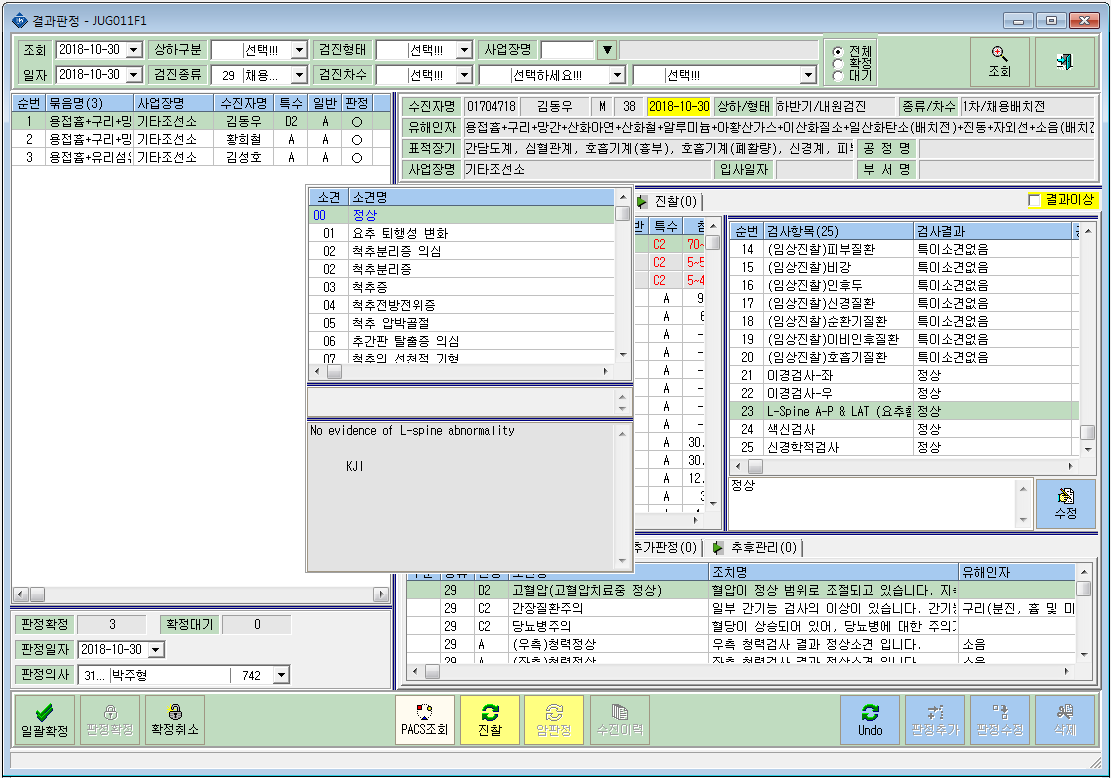This screenshot has width=1111, height=778.
Task: Click the exit door icon button
Action: 1064,62
